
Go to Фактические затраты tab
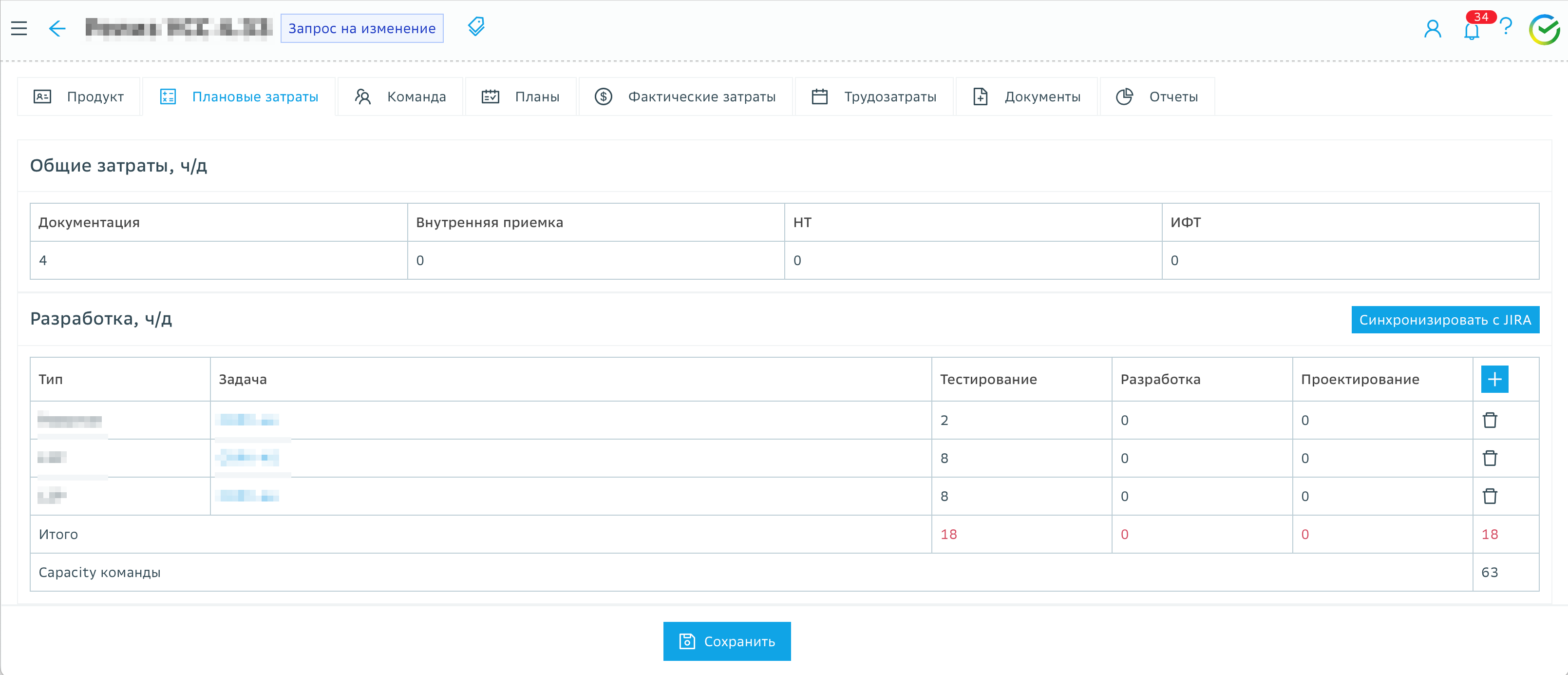pos(685,96)
